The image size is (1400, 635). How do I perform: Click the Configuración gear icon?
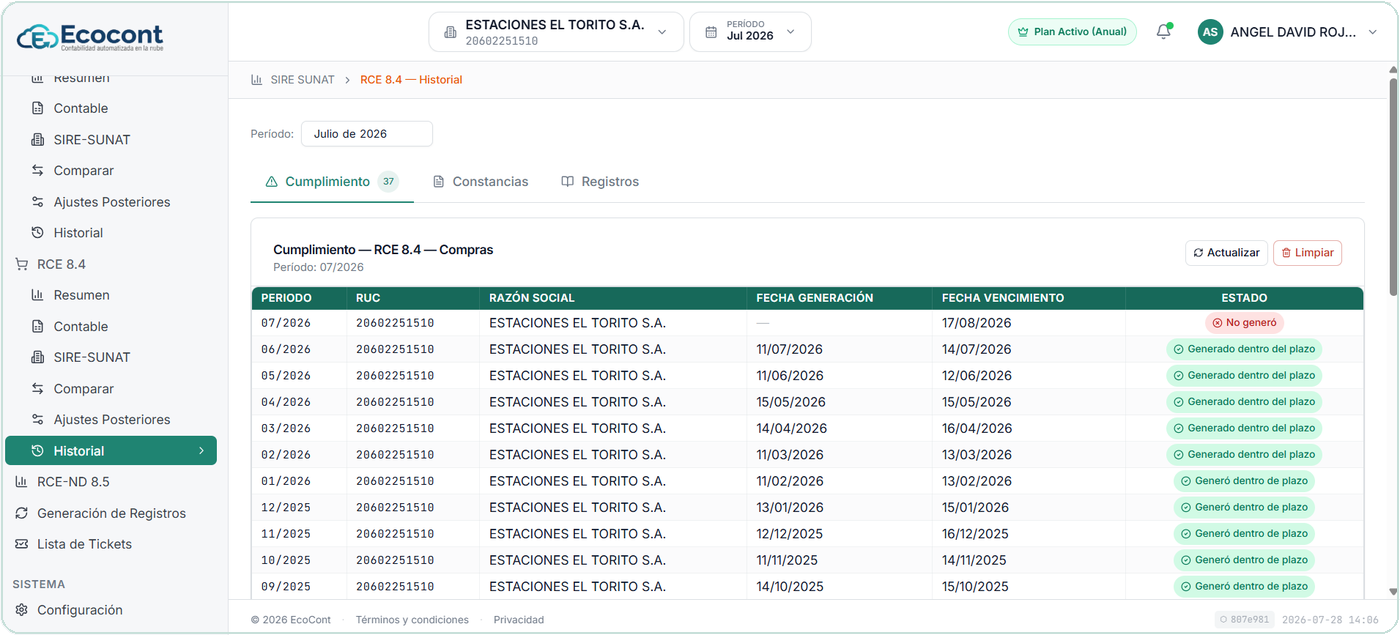21,610
